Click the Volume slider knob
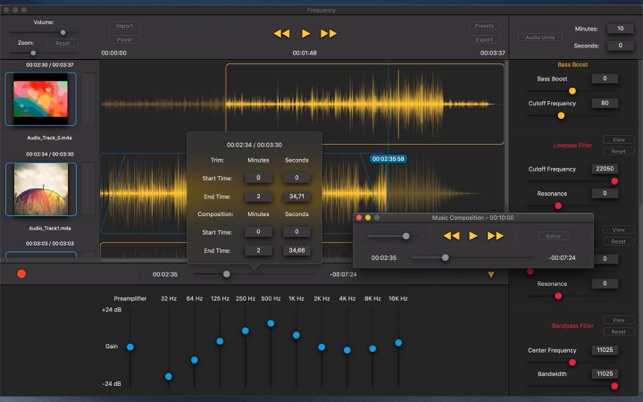 pos(63,32)
